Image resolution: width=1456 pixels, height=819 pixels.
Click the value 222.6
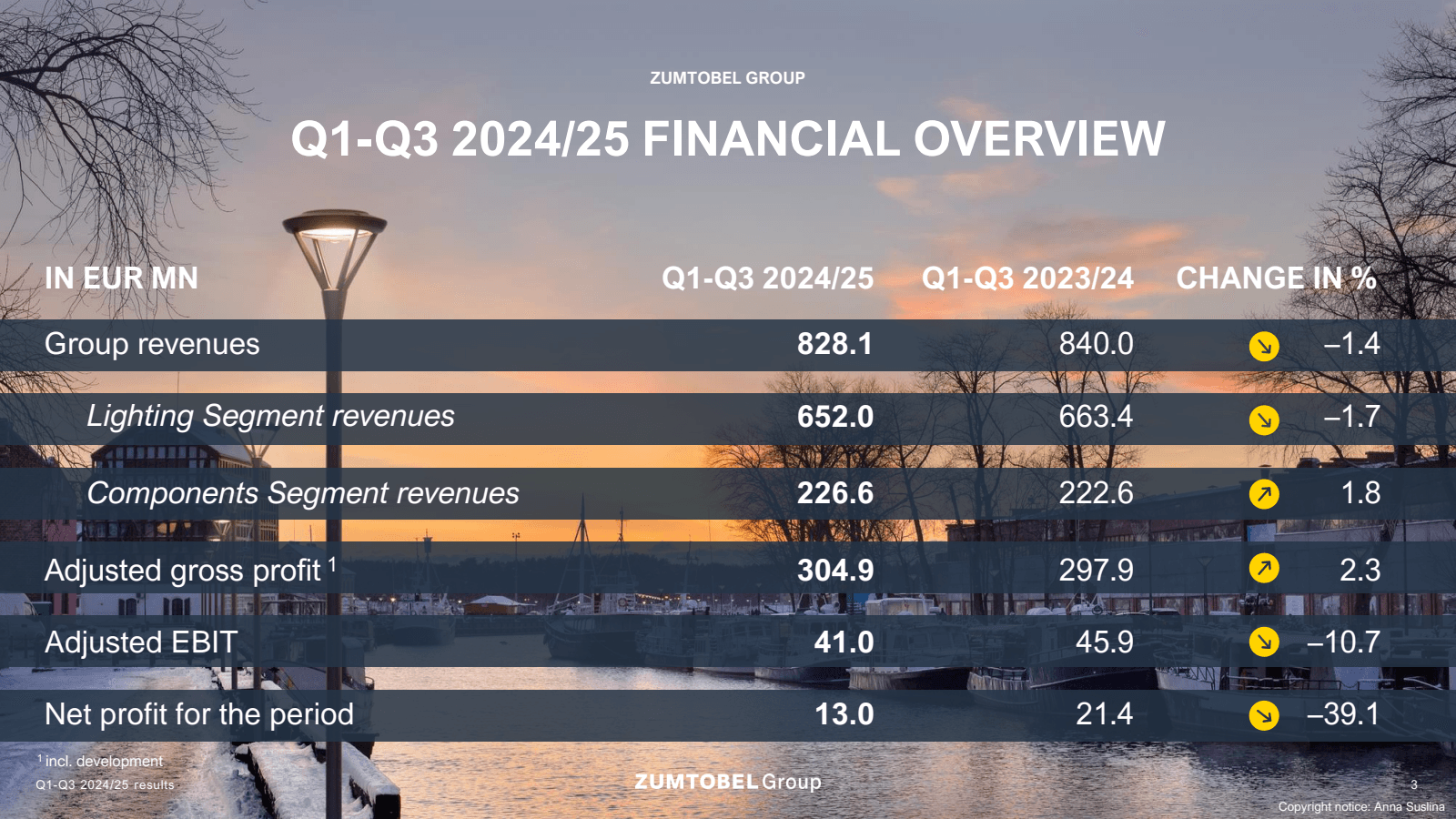coord(1097,493)
